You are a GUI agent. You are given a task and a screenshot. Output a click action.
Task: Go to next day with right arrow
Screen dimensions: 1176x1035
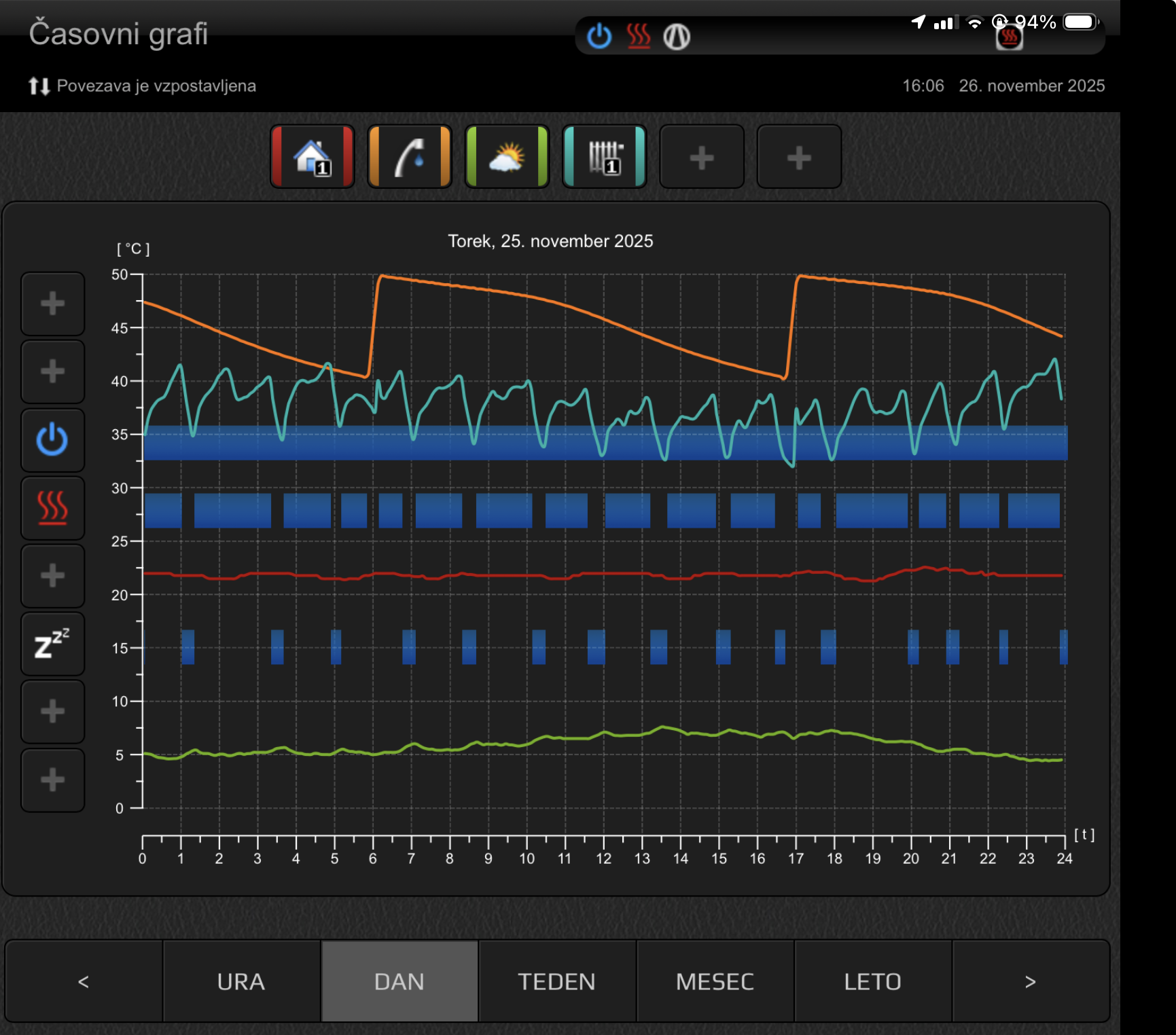coord(1030,981)
